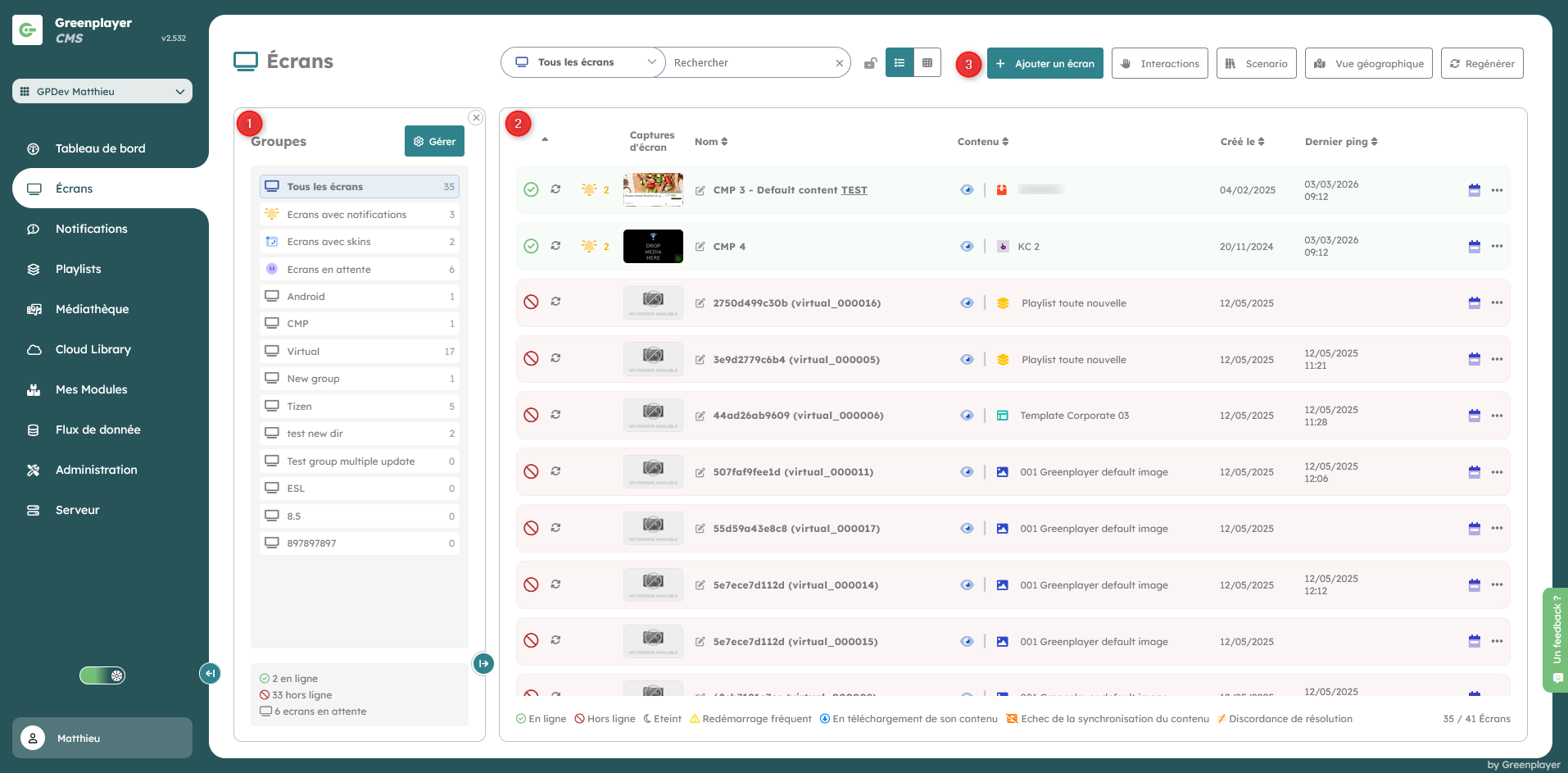Collapse the groups panel with arrow button
1568x773 pixels.
483,663
